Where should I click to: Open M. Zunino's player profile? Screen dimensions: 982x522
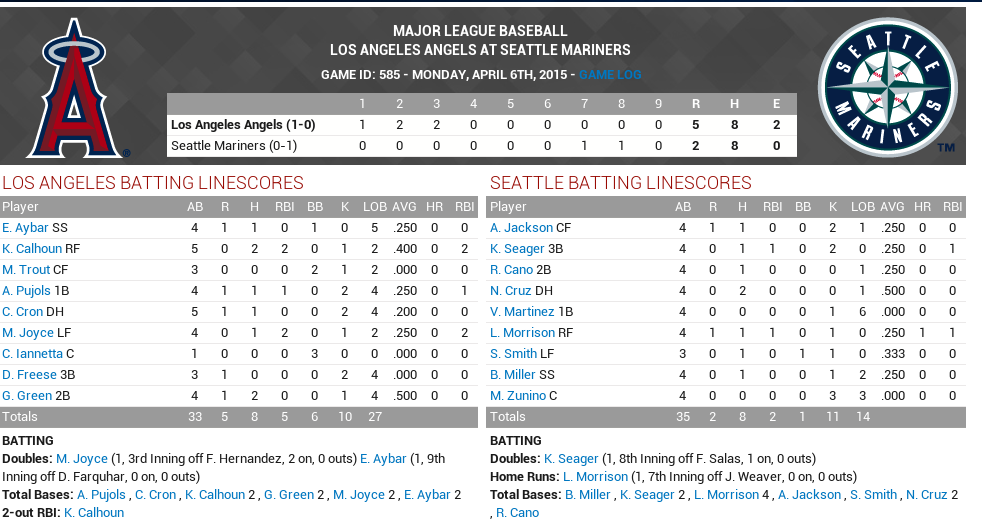coord(518,396)
